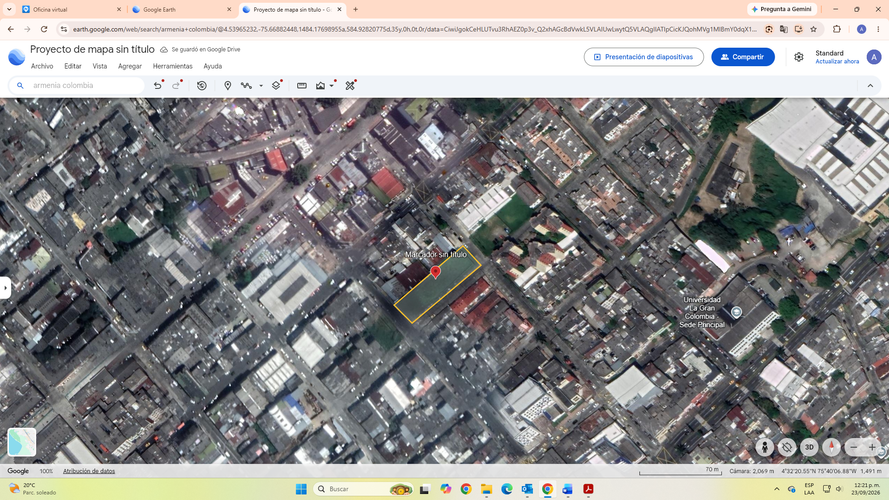Click the taskbar Buscar search box
889x500 pixels.
point(363,489)
